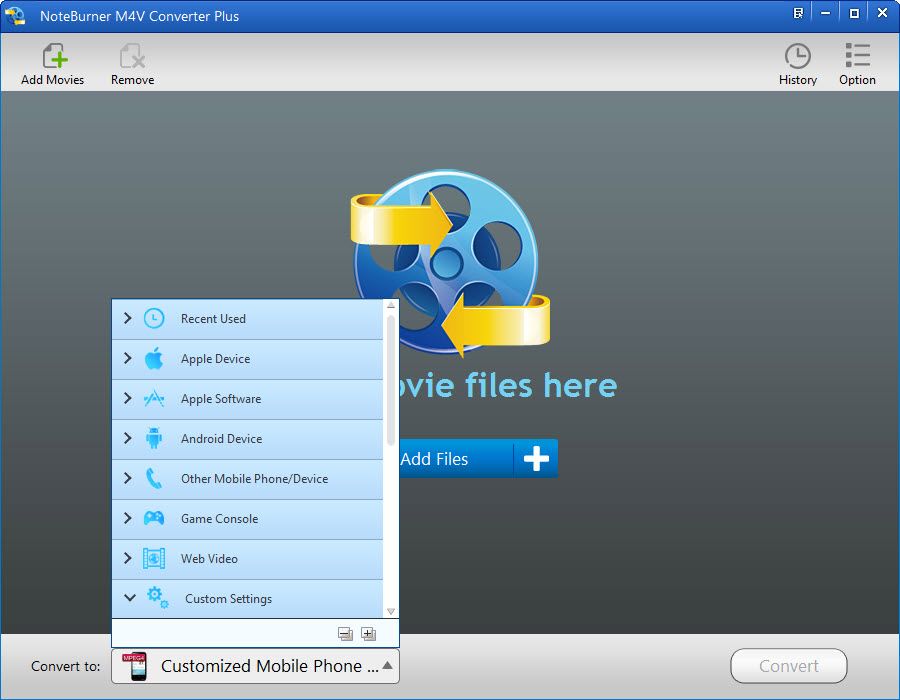900x700 pixels.
Task: Expand the Game Console category chevron
Action: pyautogui.click(x=128, y=518)
